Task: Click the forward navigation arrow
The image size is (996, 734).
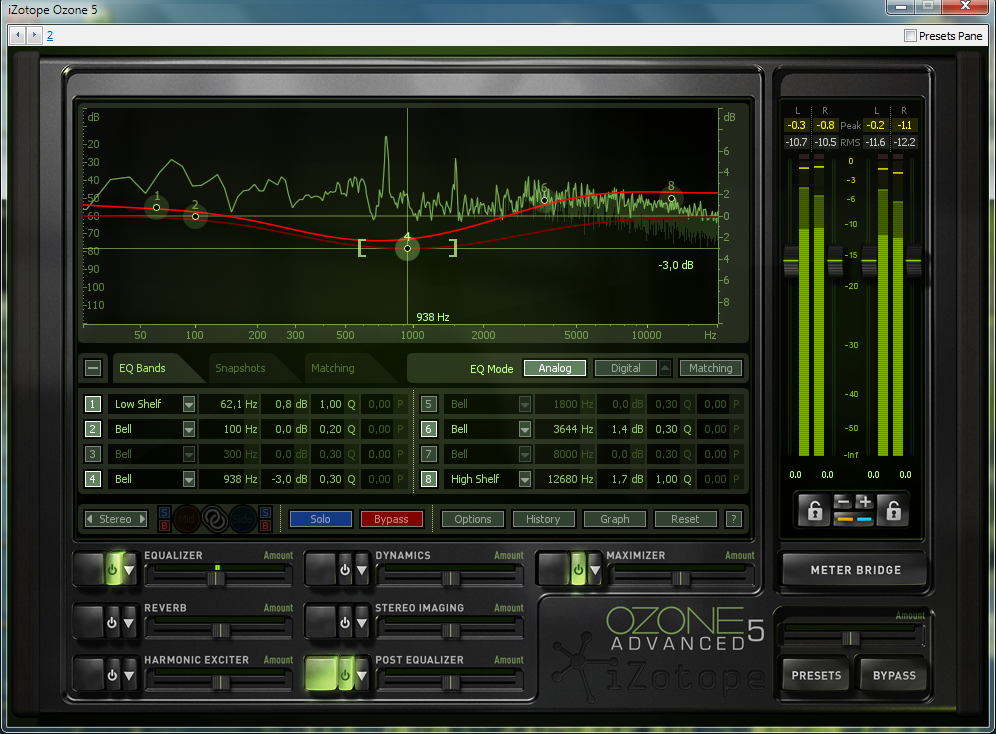Action: 34,36
